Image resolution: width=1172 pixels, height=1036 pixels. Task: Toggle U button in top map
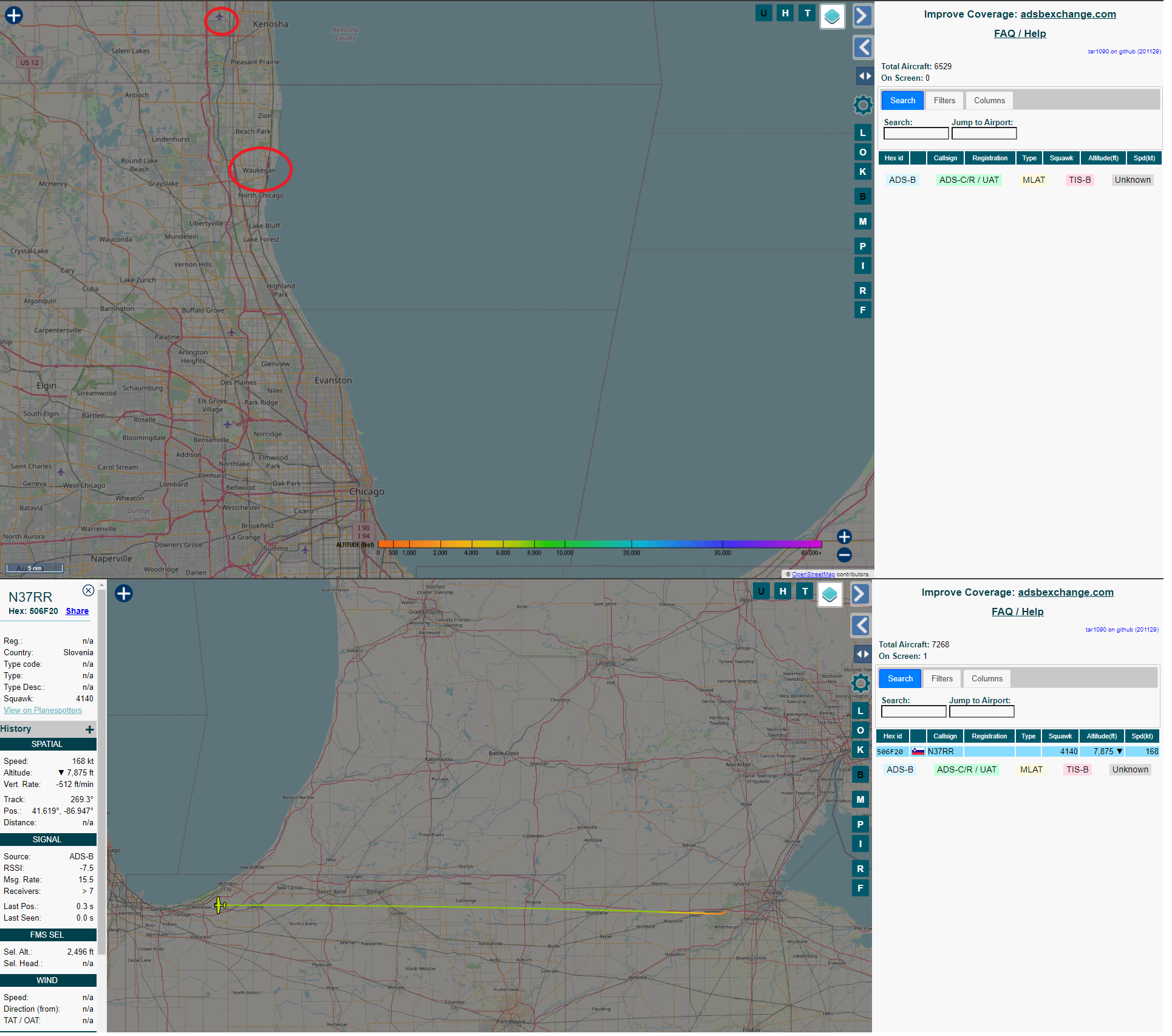pos(764,13)
